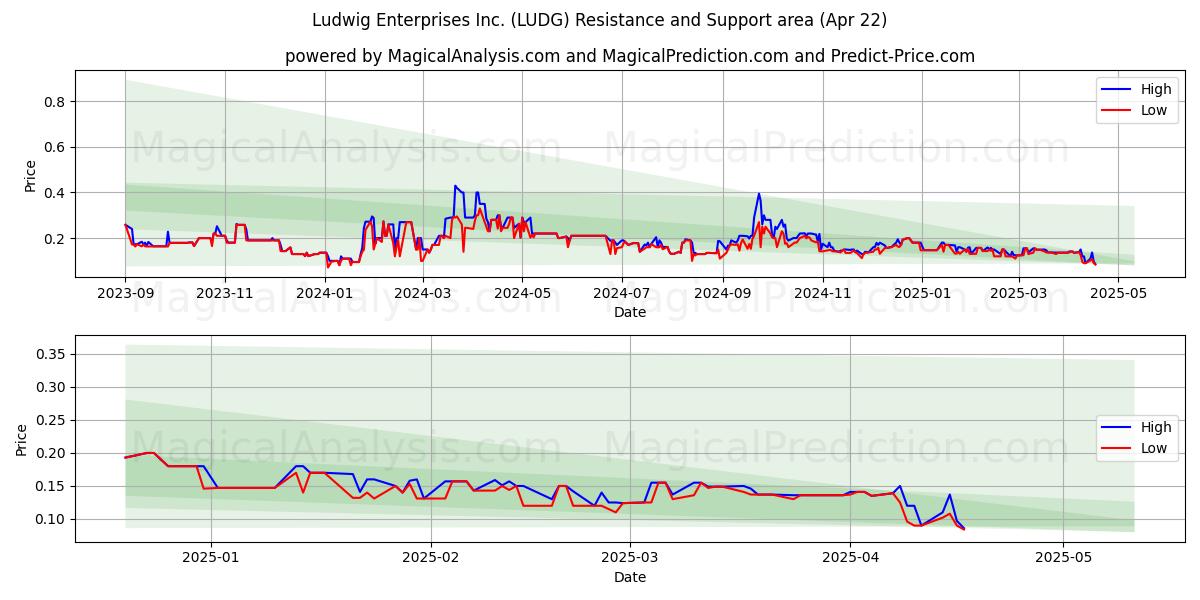Click the bottom chart 'Date' axis label
This screenshot has height=600, width=1200.
pos(630,577)
